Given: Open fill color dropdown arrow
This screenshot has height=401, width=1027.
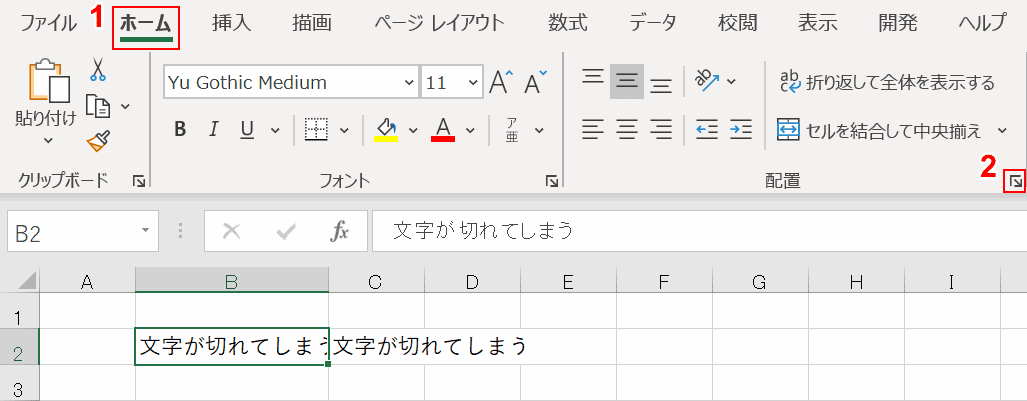Looking at the screenshot, I should [413, 130].
